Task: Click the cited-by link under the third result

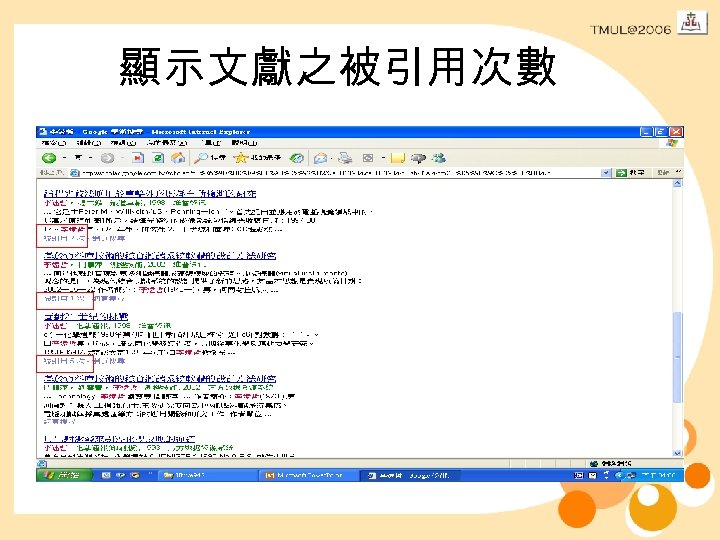Action: click(64, 361)
